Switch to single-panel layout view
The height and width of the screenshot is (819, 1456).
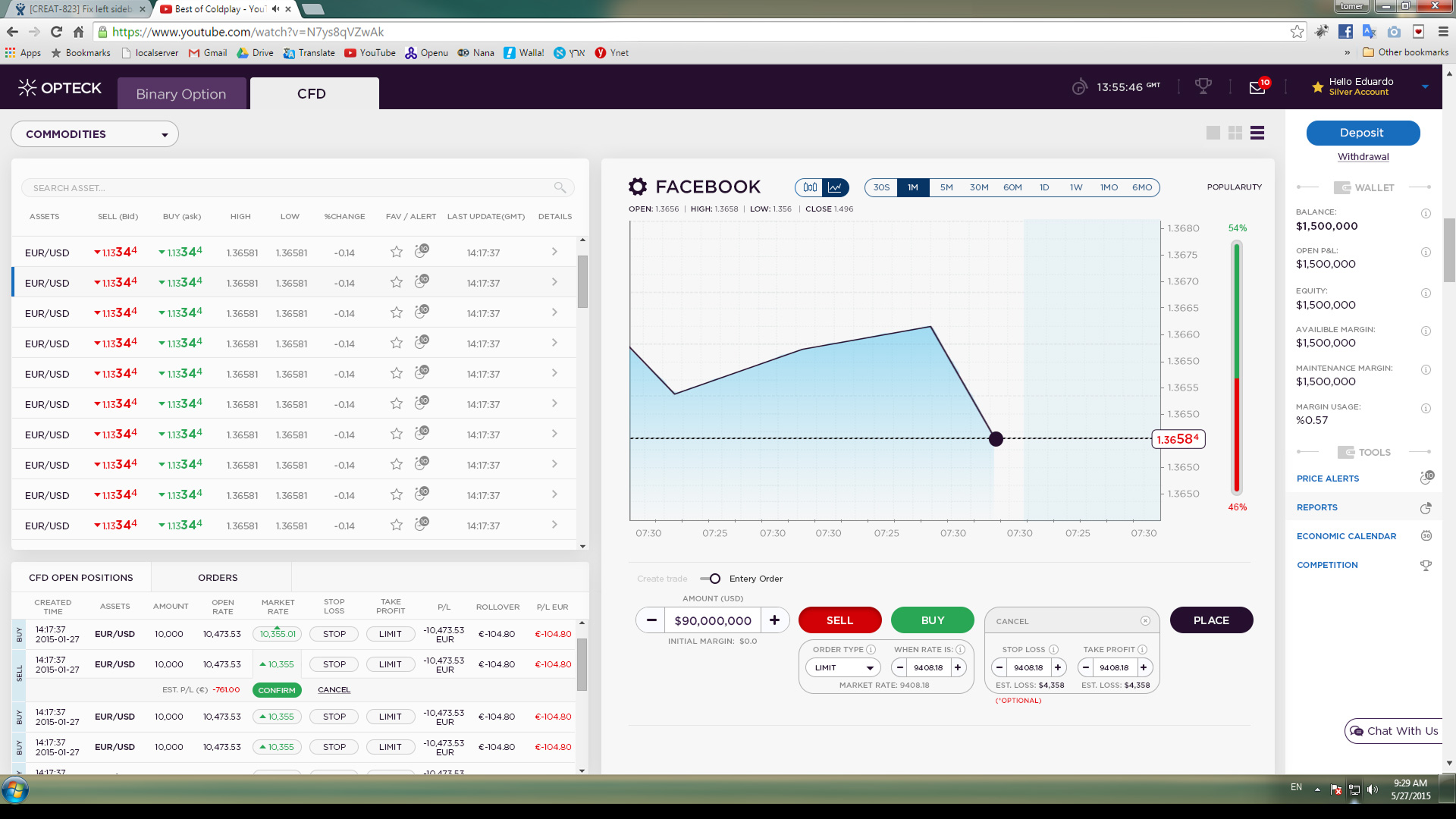click(x=1213, y=133)
